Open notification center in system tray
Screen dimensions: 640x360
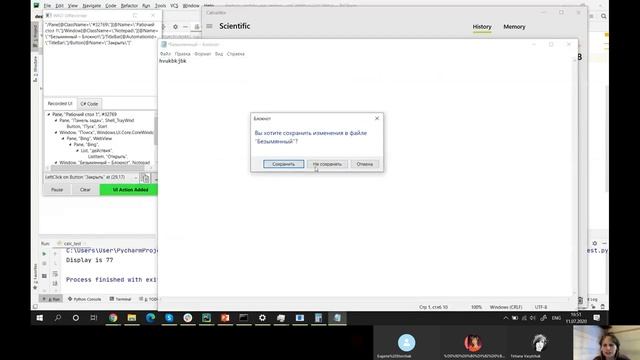tap(597, 318)
